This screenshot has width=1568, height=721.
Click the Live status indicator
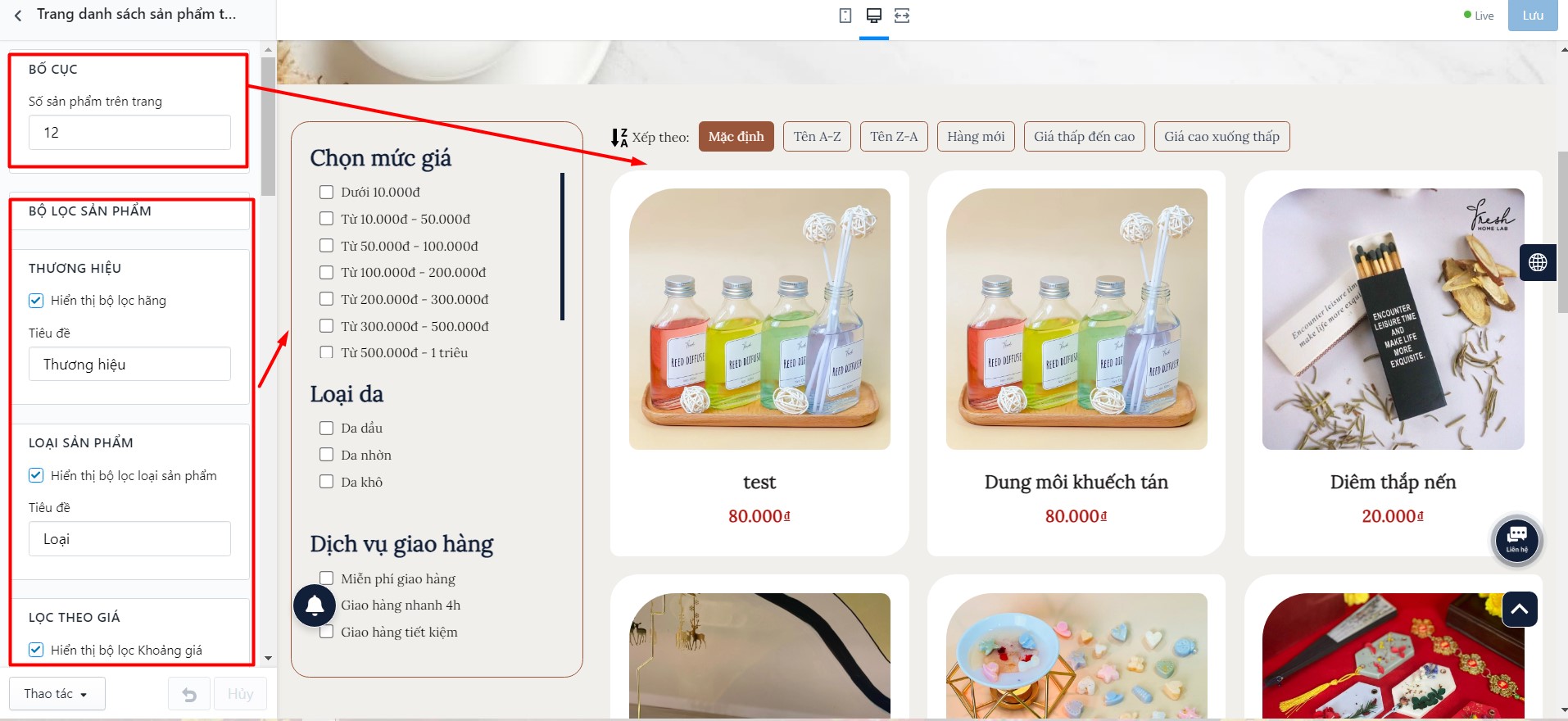(1479, 16)
